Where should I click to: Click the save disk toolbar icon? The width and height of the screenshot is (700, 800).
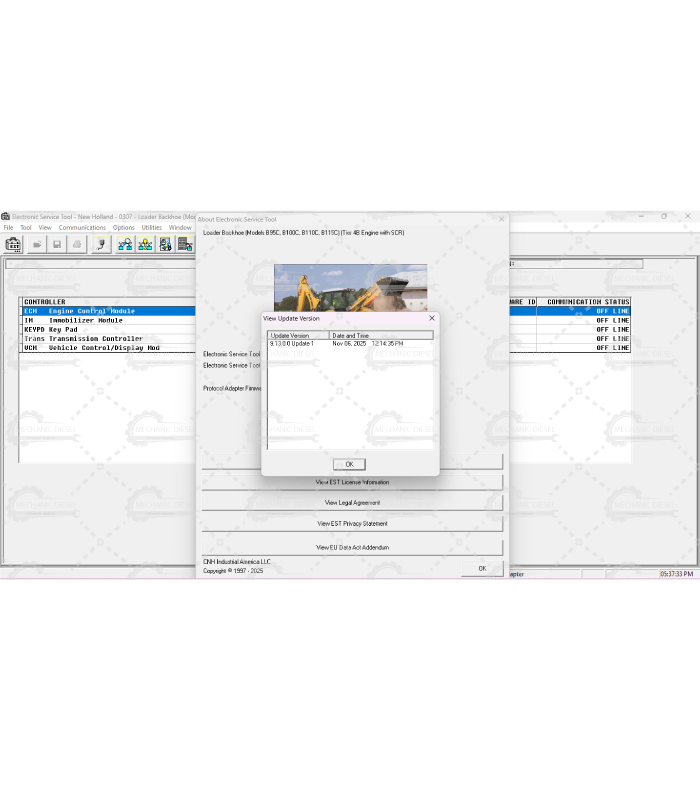(x=57, y=244)
